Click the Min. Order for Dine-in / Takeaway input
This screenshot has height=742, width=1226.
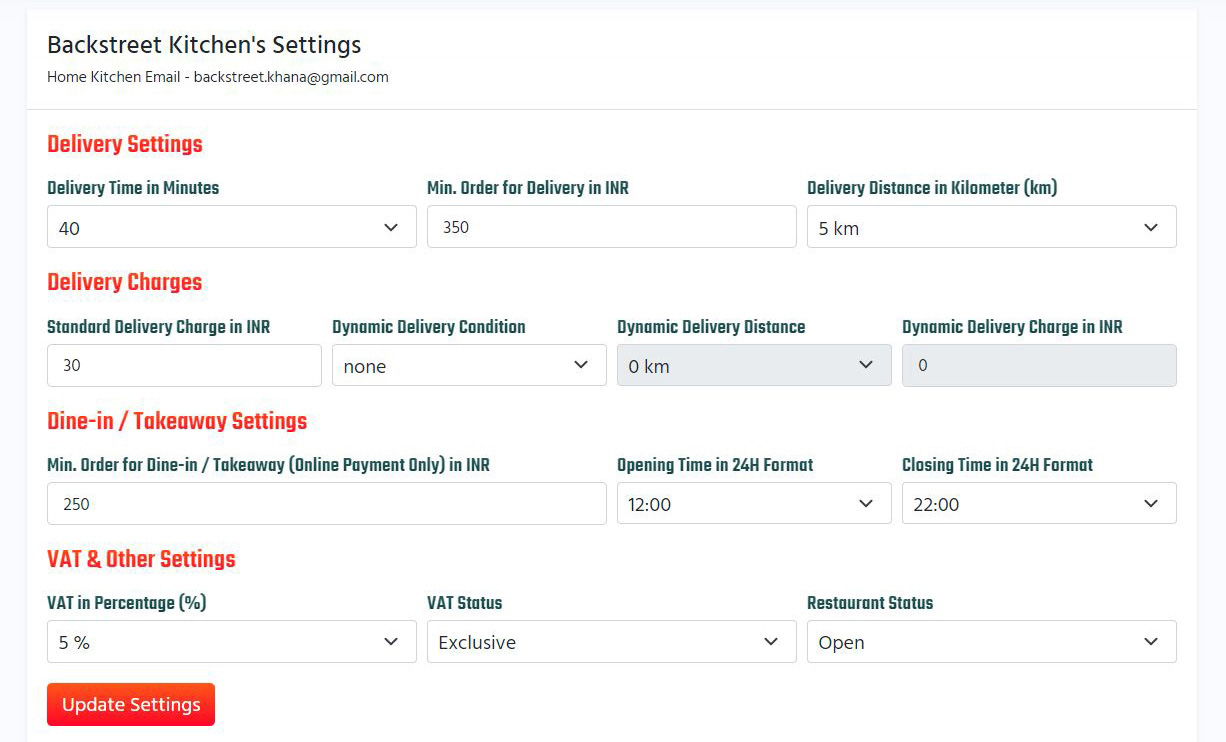tap(326, 504)
